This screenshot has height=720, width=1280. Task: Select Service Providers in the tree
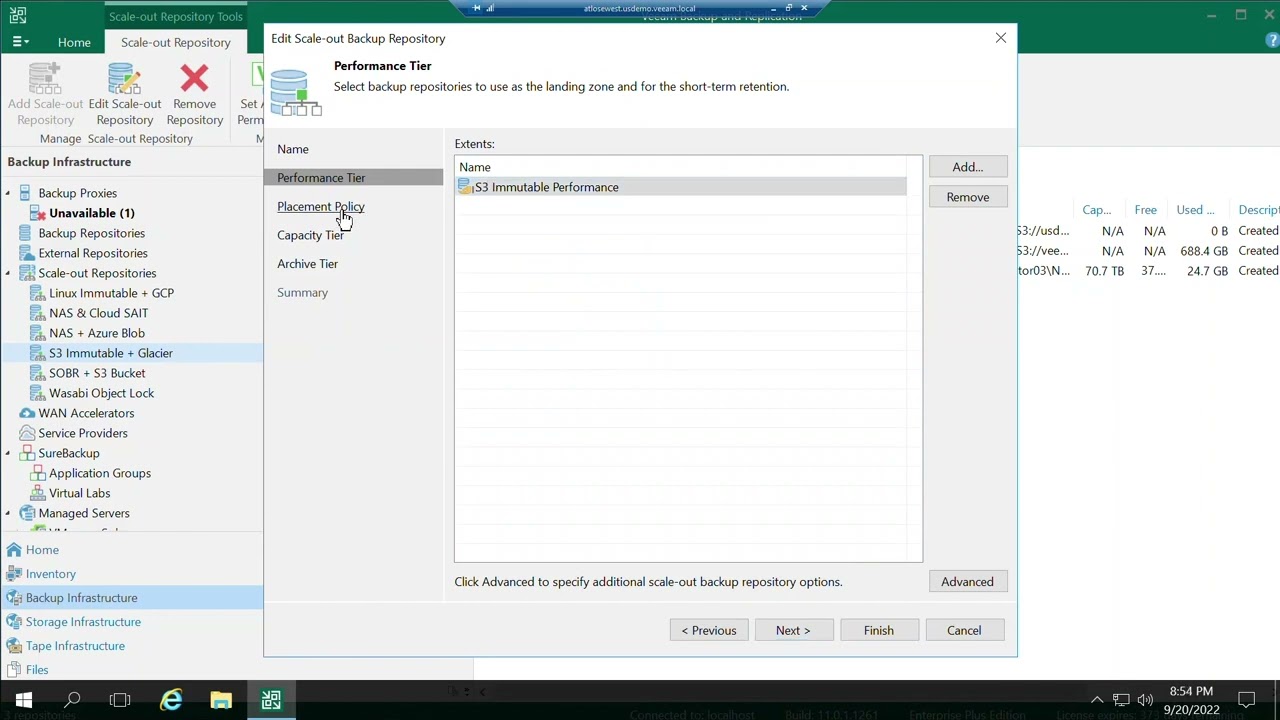point(82,433)
